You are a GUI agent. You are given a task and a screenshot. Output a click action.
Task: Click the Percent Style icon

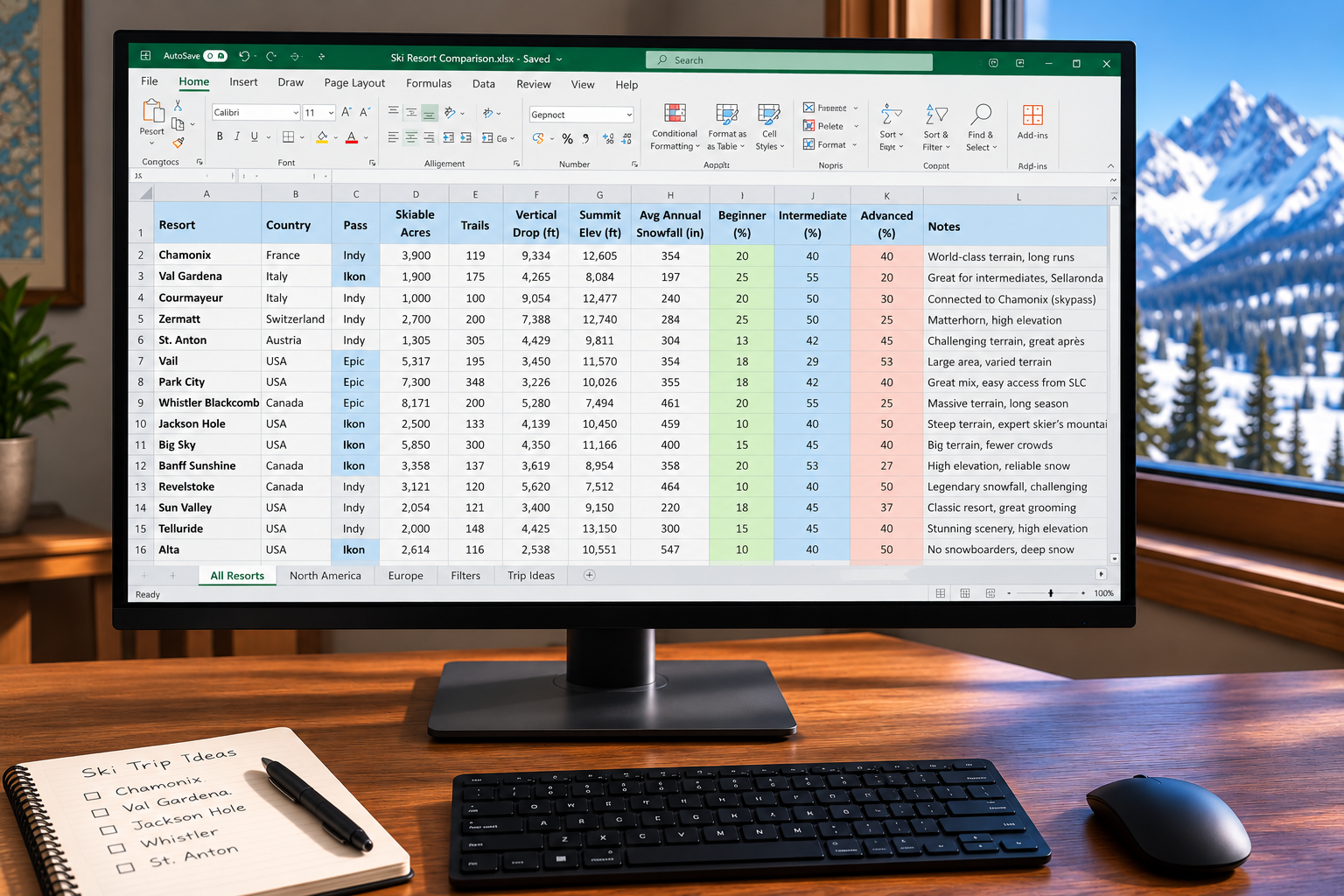pyautogui.click(x=567, y=138)
